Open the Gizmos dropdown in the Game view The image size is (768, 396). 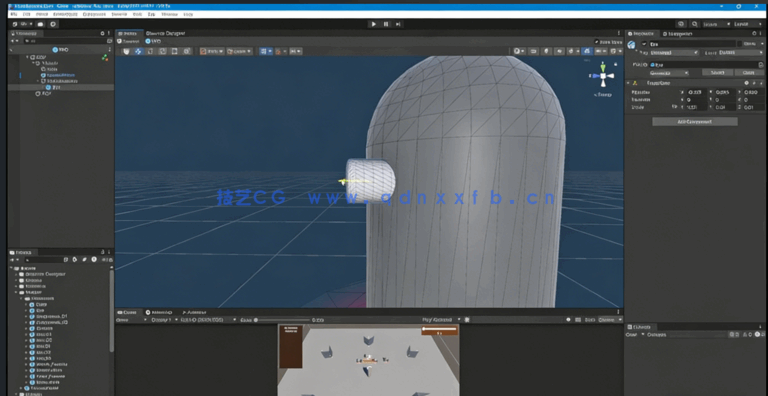609,320
